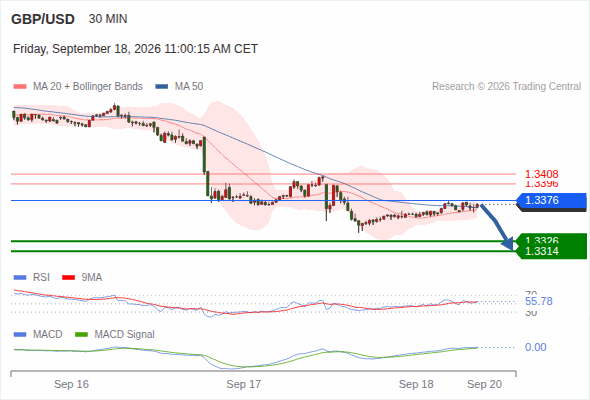Toggle the MA 20 + Bollinger Bands legend label

pos(88,87)
